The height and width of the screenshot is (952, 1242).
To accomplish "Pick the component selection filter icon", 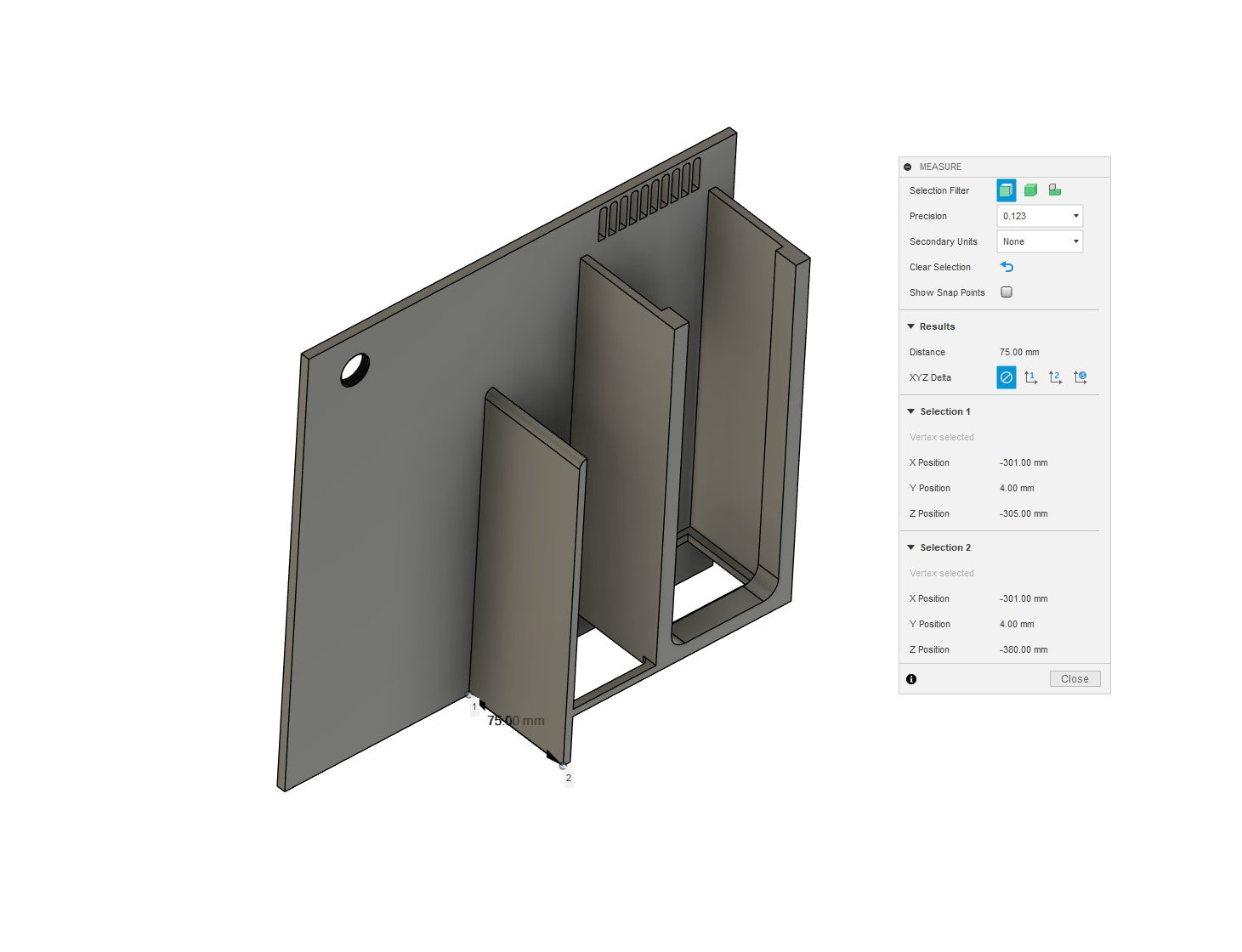I will (1054, 190).
